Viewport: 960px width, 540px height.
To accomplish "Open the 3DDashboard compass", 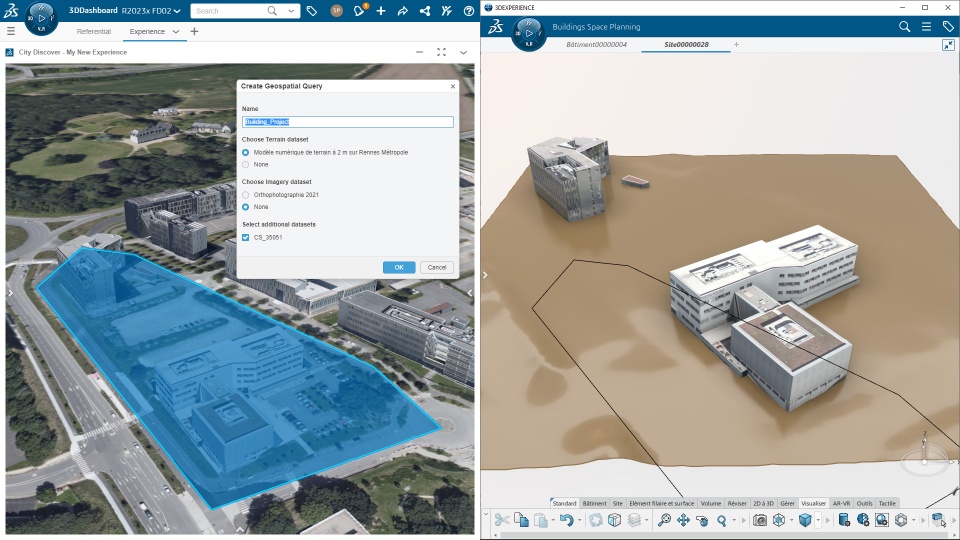I will (41, 18).
